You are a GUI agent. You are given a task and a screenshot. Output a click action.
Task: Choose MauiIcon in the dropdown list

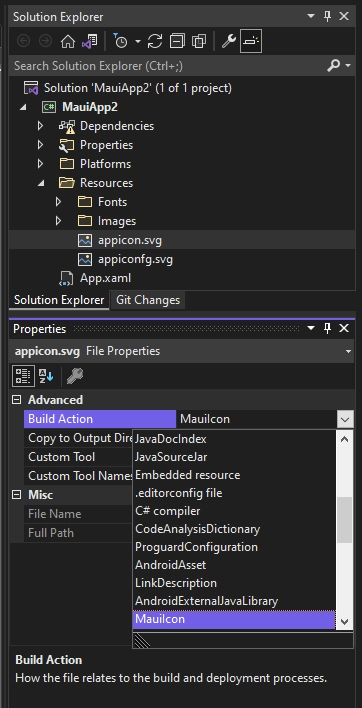pyautogui.click(x=234, y=619)
